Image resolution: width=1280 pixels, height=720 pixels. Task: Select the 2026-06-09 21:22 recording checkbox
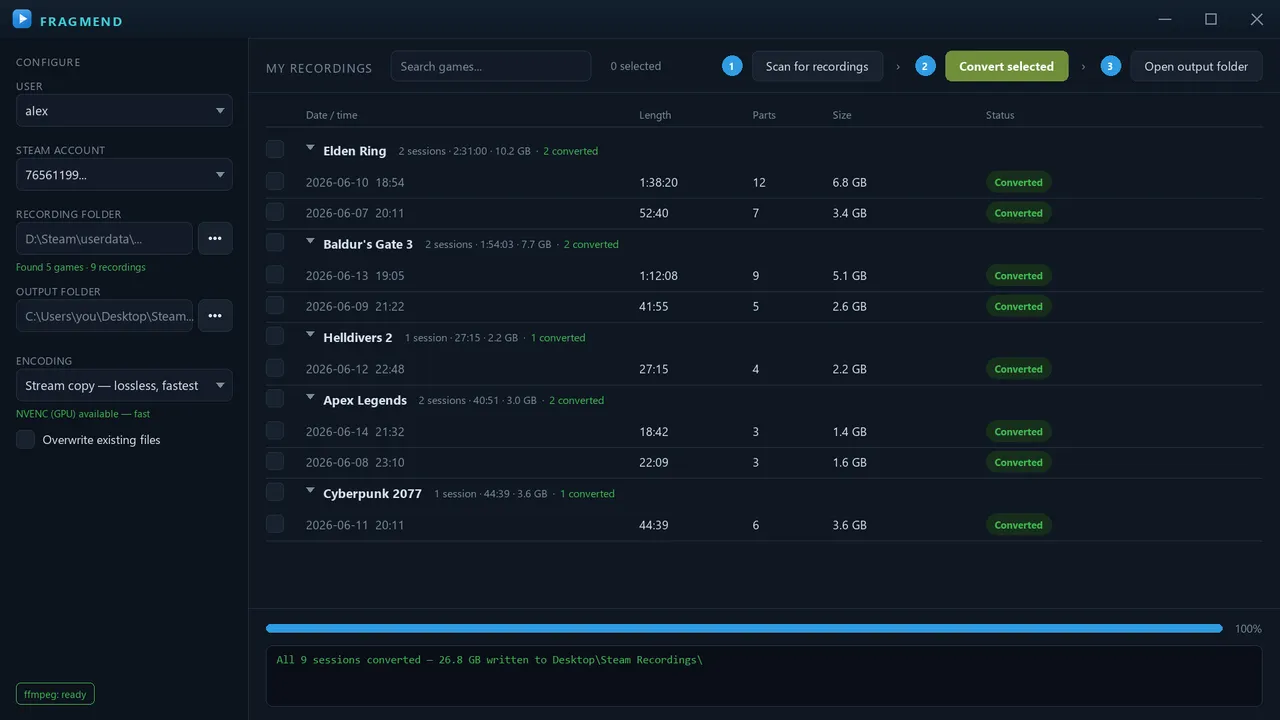275,305
